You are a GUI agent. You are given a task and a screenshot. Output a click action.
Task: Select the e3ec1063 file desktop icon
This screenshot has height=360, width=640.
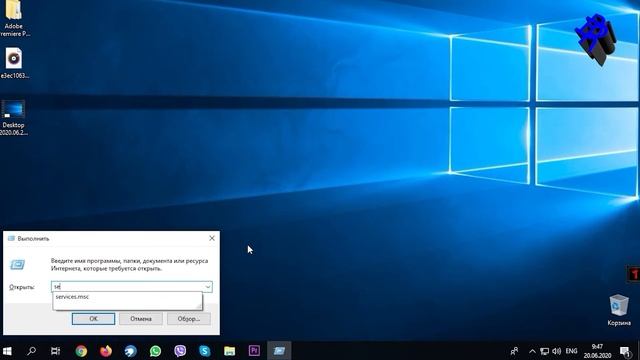coord(14,63)
